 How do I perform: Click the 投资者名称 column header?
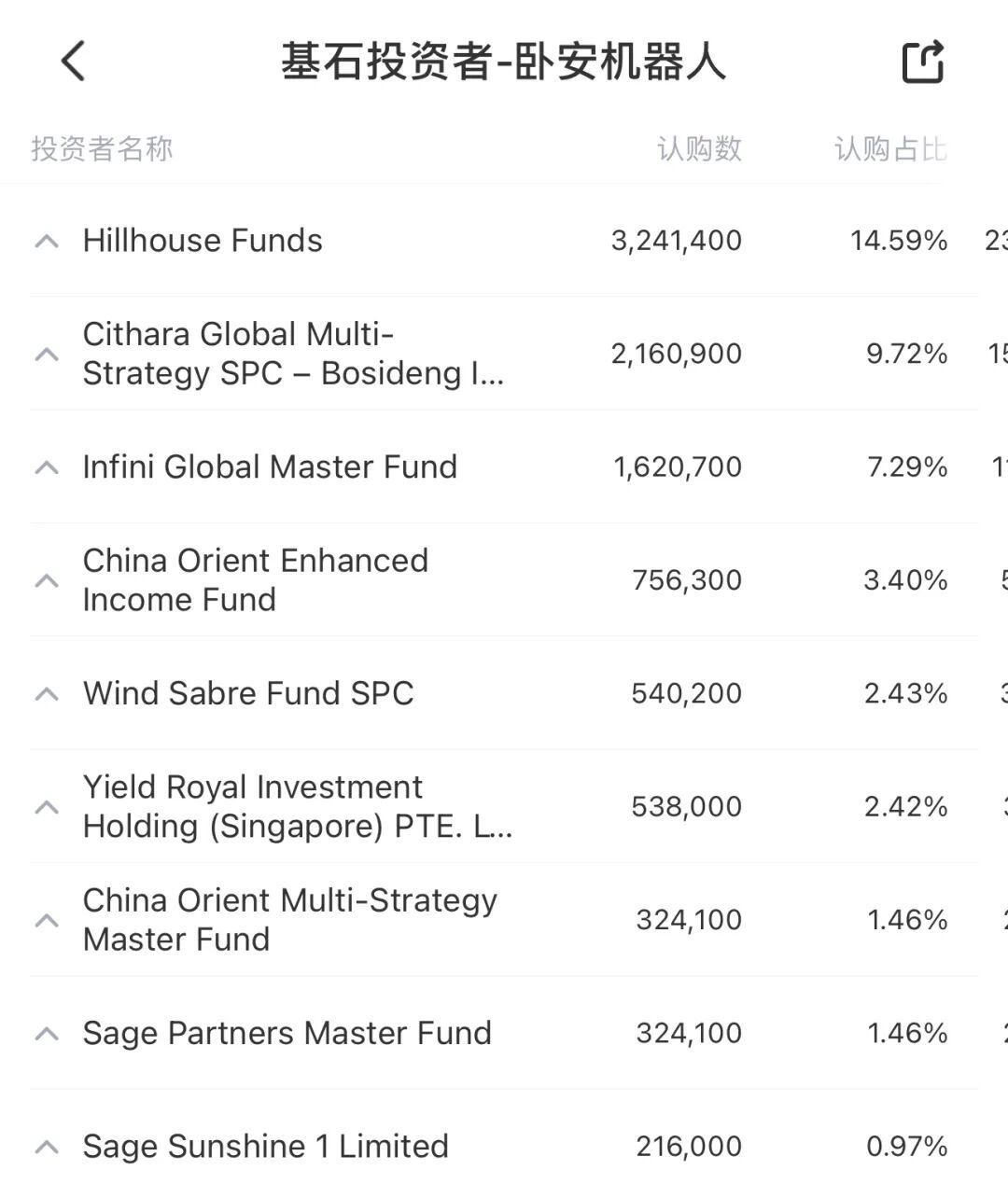click(x=102, y=148)
